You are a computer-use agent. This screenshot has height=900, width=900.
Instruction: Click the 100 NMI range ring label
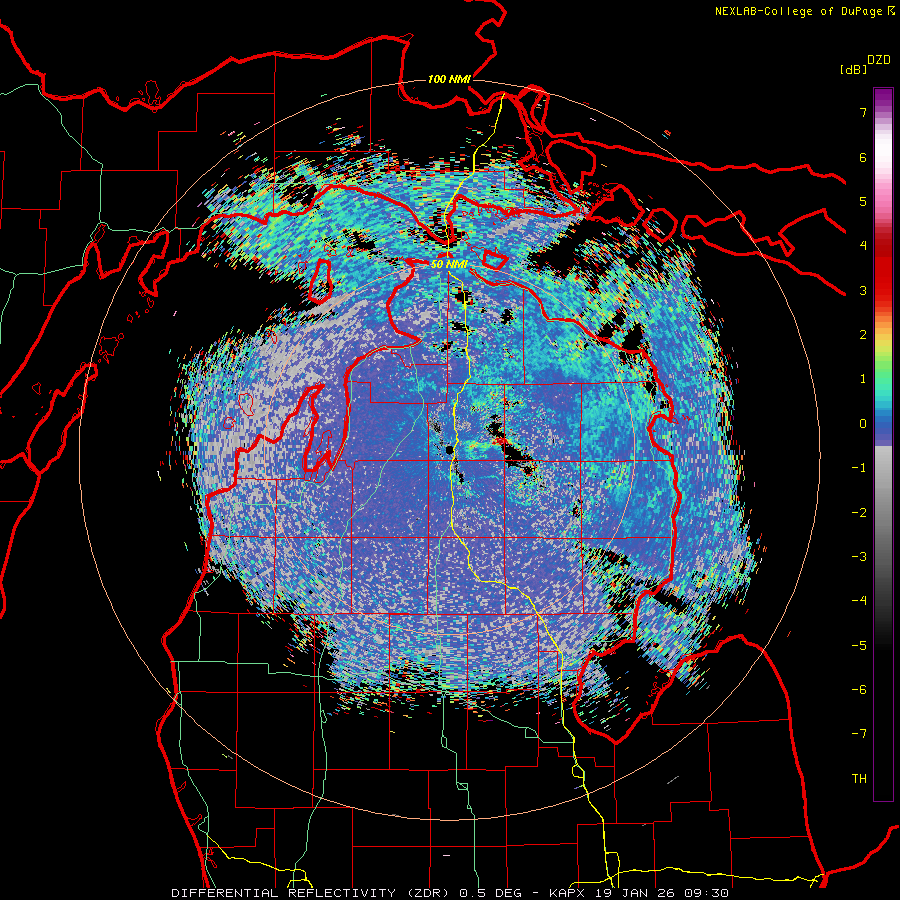click(x=449, y=79)
